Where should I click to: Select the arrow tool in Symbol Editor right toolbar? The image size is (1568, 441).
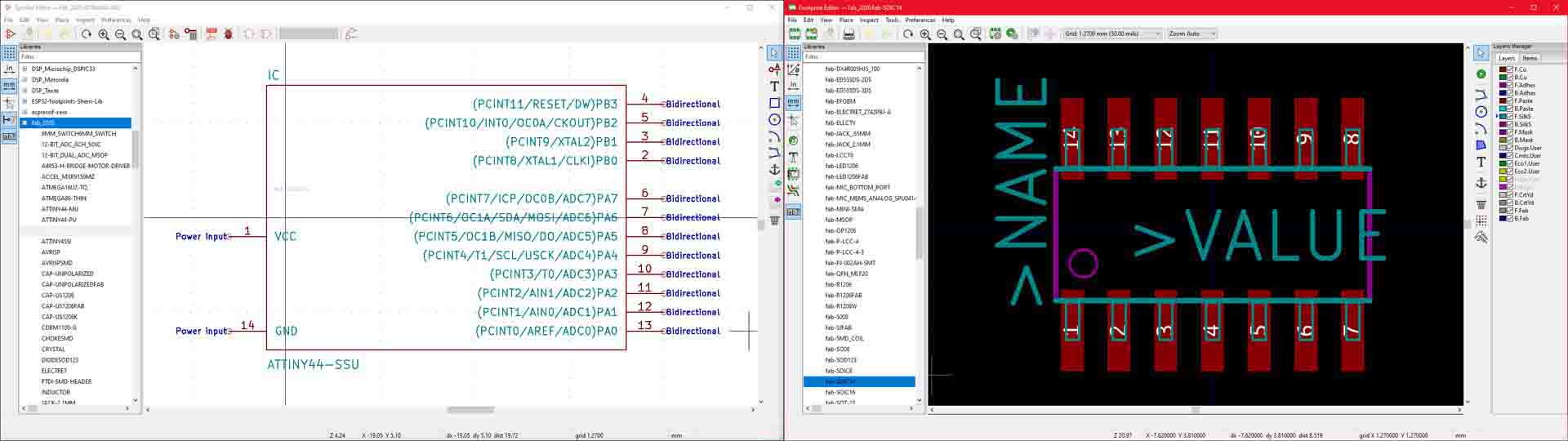[x=774, y=52]
